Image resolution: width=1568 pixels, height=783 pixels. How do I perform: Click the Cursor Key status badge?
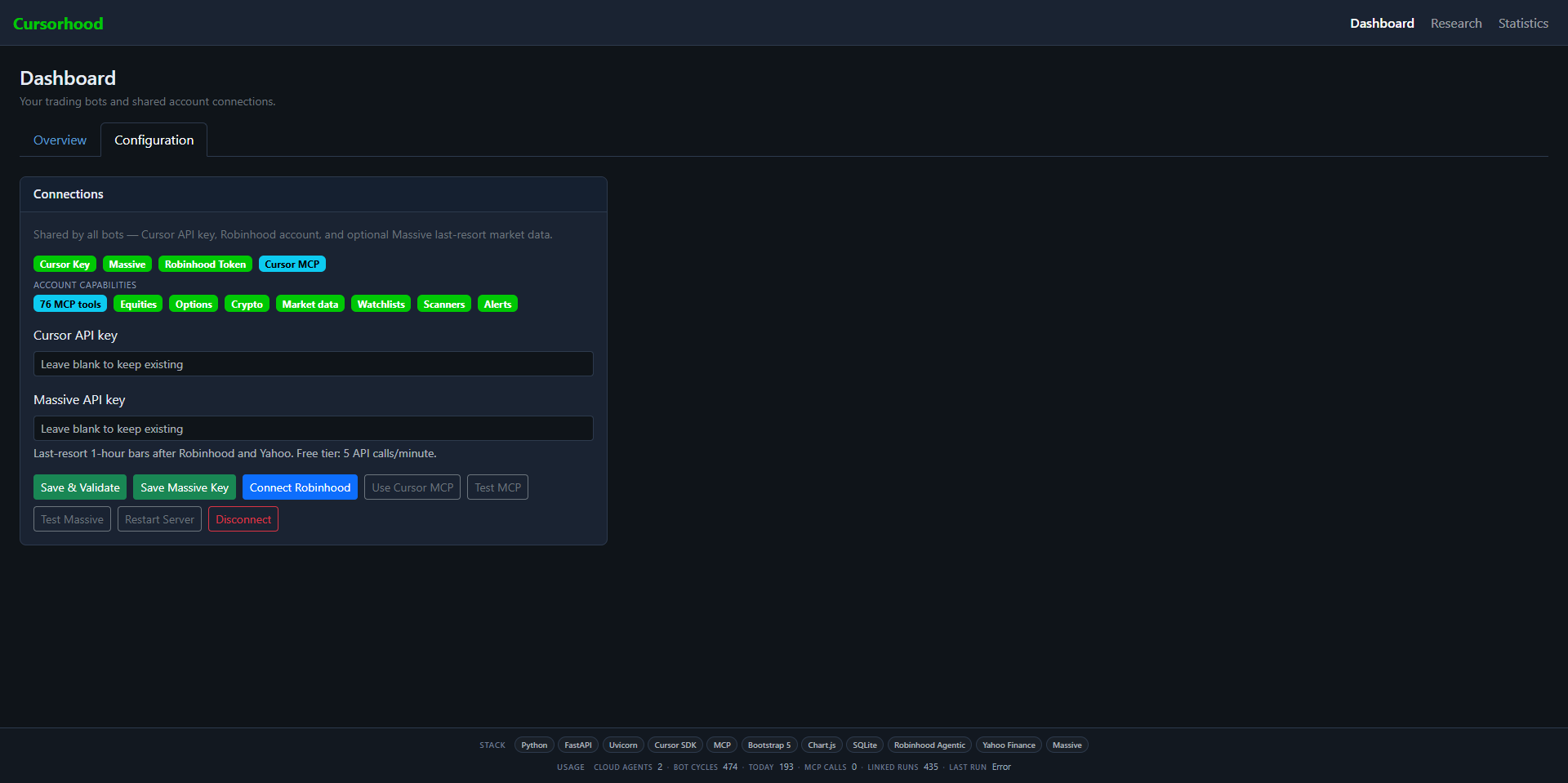[65, 264]
